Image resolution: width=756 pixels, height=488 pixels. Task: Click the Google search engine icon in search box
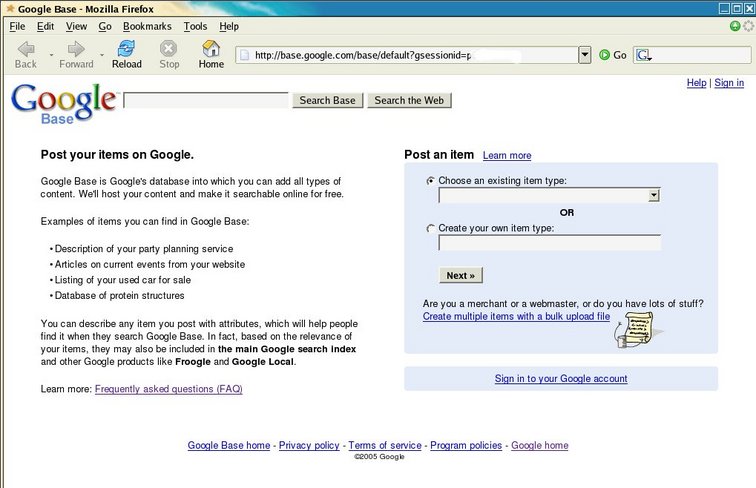click(642, 55)
